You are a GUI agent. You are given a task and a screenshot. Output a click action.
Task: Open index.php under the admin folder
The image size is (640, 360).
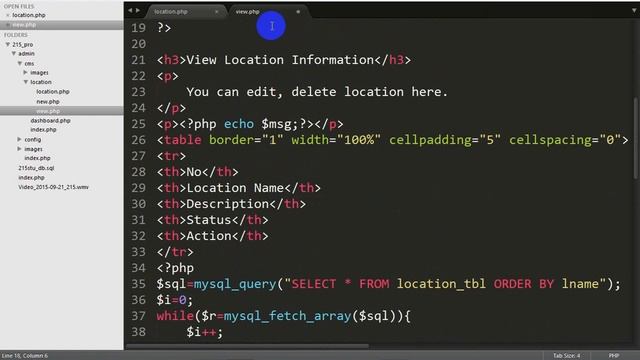(37, 158)
